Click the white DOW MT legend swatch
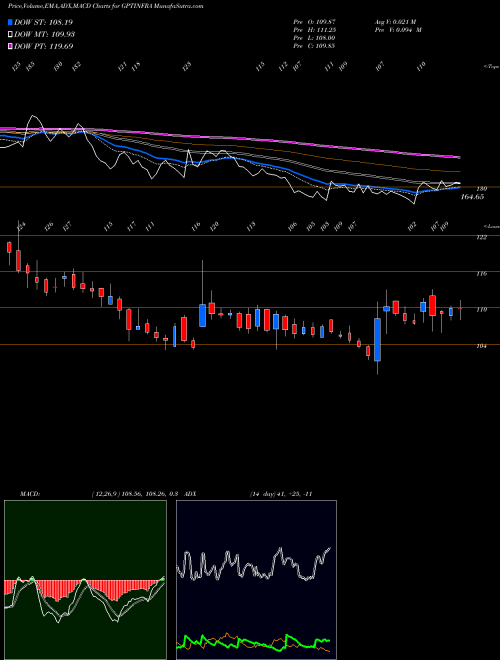Screen dimensions: 500x660 click(10, 34)
